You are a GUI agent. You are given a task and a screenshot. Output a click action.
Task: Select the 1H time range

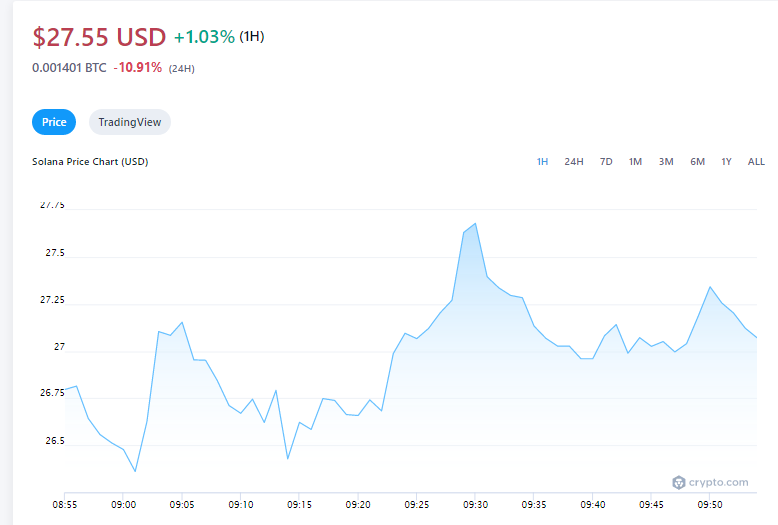(x=542, y=162)
